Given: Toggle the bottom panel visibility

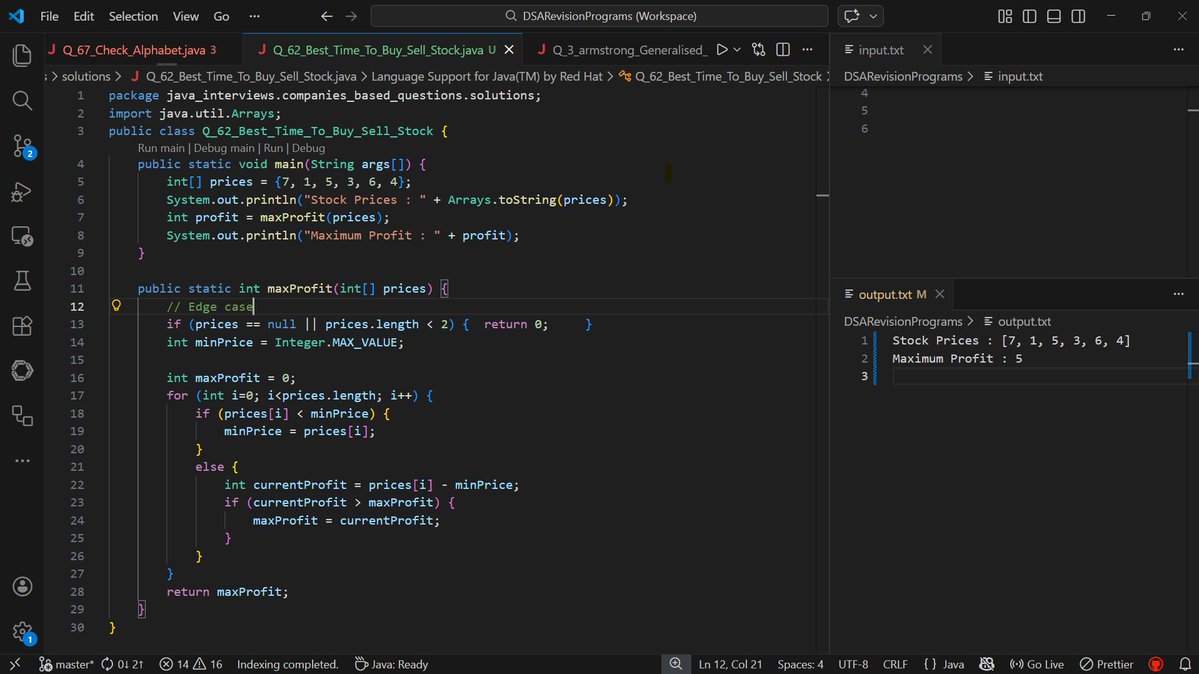Looking at the screenshot, I should pyautogui.click(x=1054, y=16).
